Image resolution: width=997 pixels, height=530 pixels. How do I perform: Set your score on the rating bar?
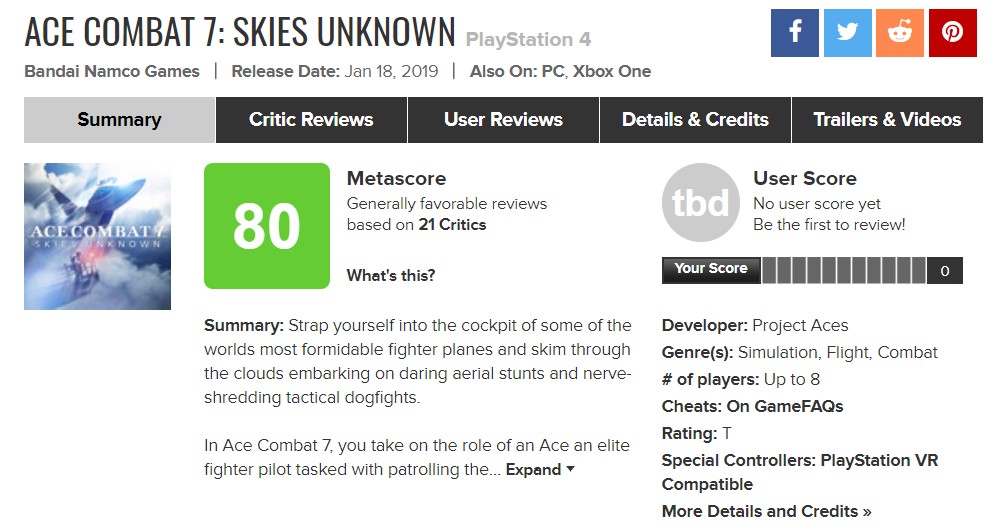point(845,270)
